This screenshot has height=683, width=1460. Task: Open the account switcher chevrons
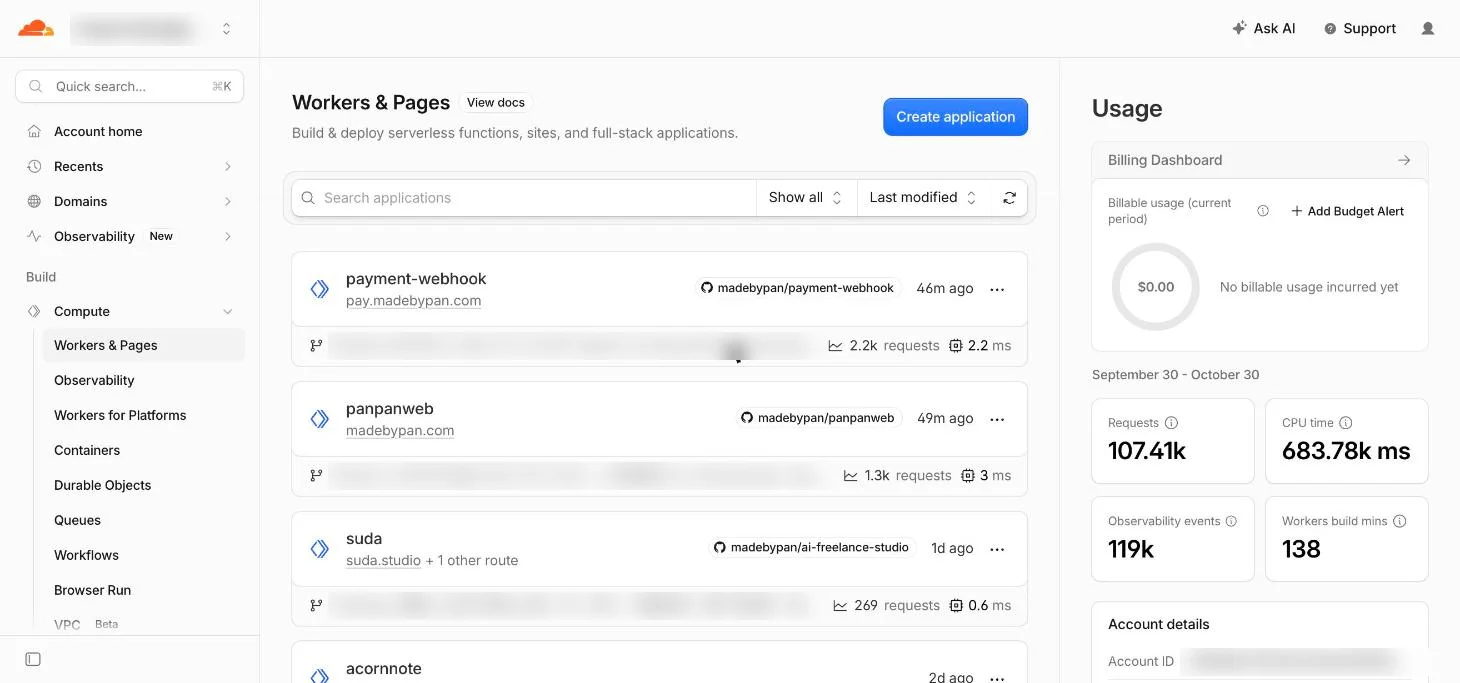click(x=227, y=29)
